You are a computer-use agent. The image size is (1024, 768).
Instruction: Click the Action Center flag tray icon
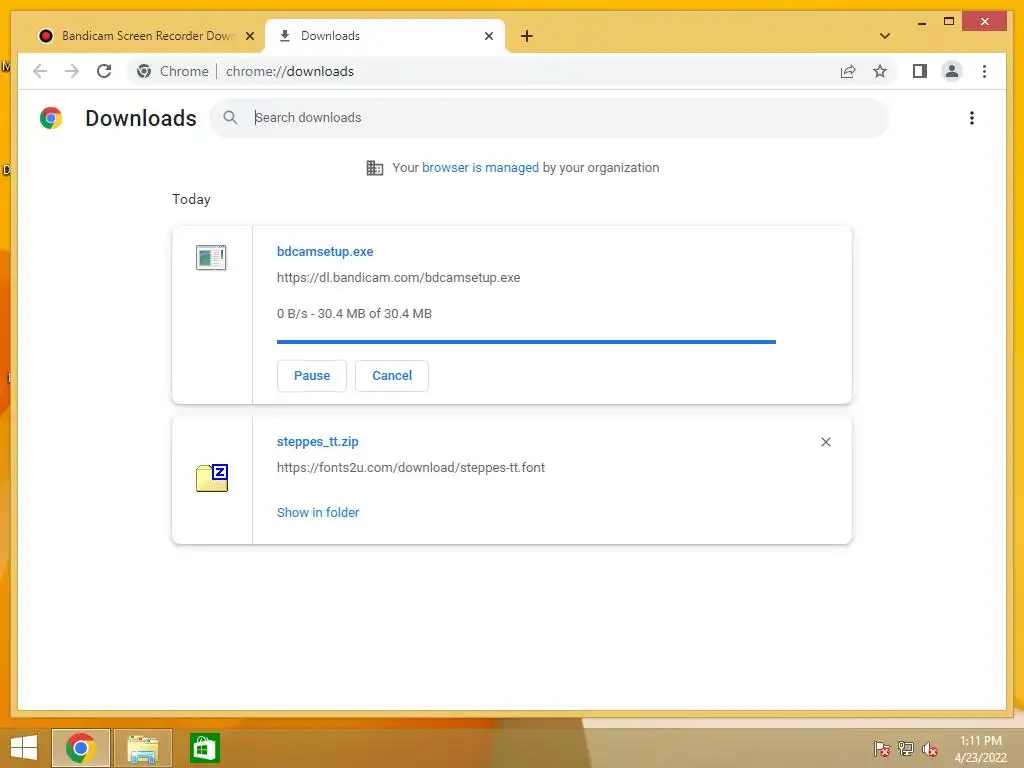[882, 749]
